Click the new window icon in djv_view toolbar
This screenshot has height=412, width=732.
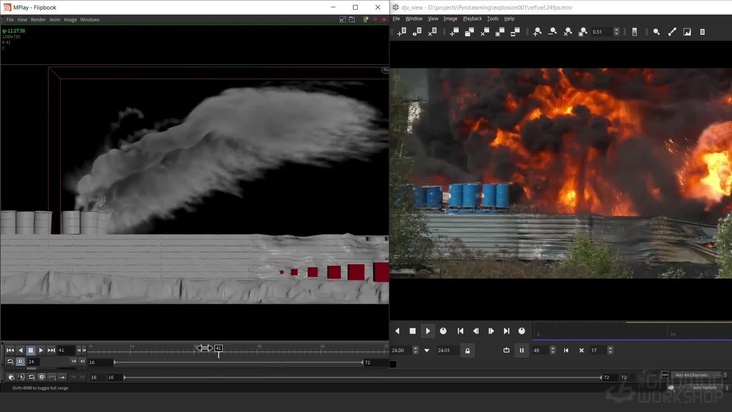(x=401, y=32)
